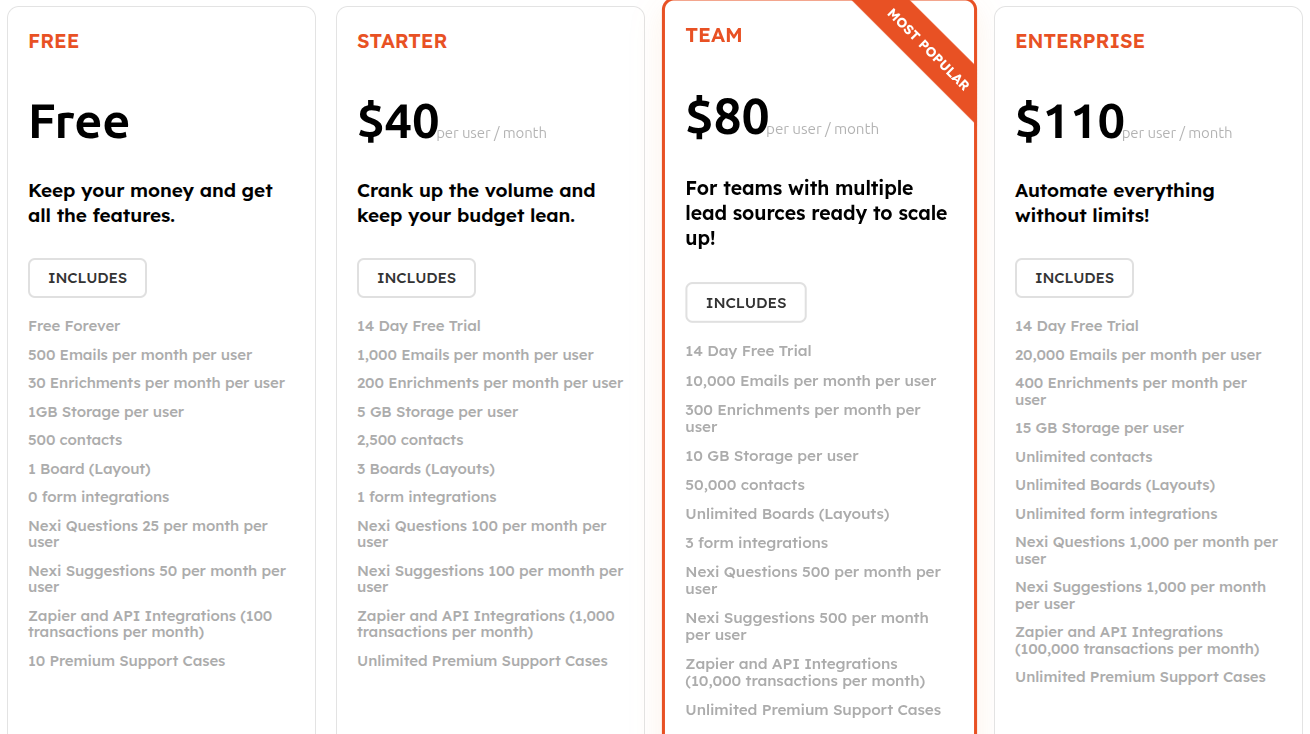This screenshot has width=1310, height=734.
Task: Select Unlimited contacts under ENTERPRISE
Action: pyautogui.click(x=1083, y=456)
